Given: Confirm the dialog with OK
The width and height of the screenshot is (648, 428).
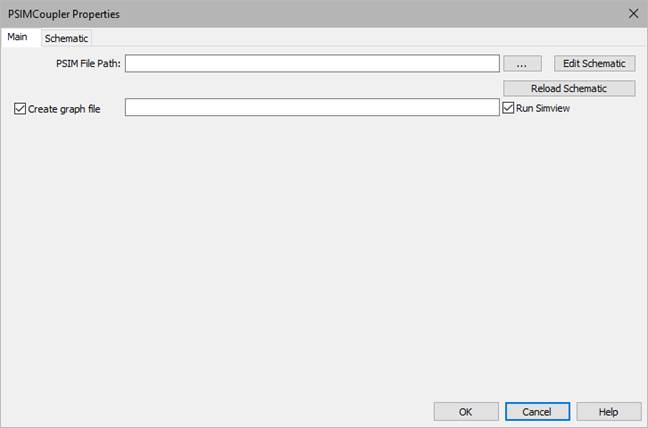Looking at the screenshot, I should point(465,411).
